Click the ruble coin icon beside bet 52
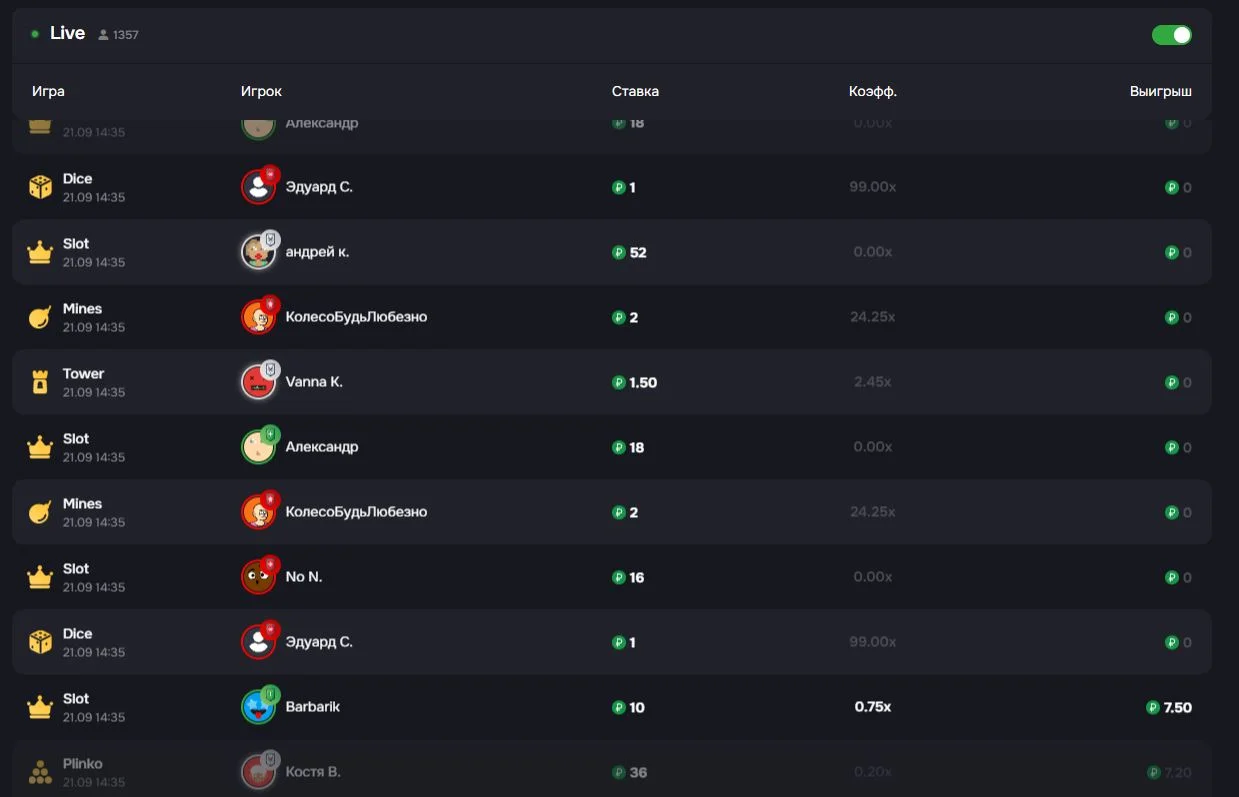 point(619,252)
